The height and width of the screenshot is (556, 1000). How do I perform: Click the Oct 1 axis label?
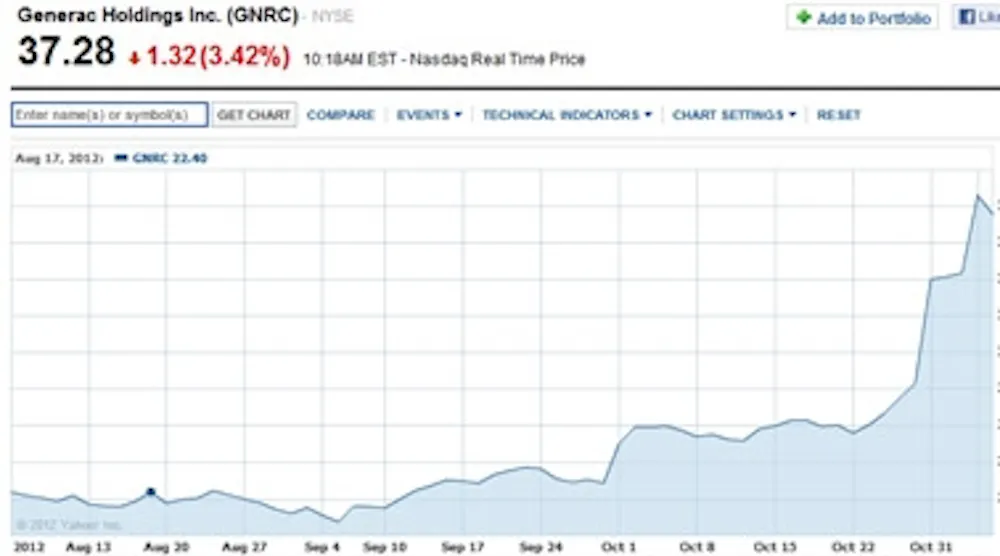pos(619,547)
